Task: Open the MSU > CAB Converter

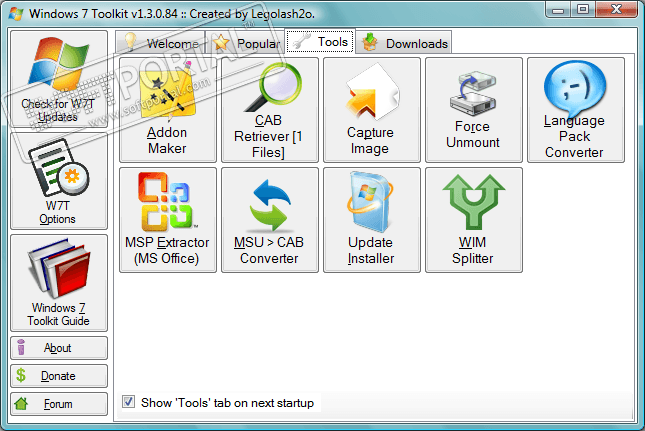Action: (x=270, y=220)
